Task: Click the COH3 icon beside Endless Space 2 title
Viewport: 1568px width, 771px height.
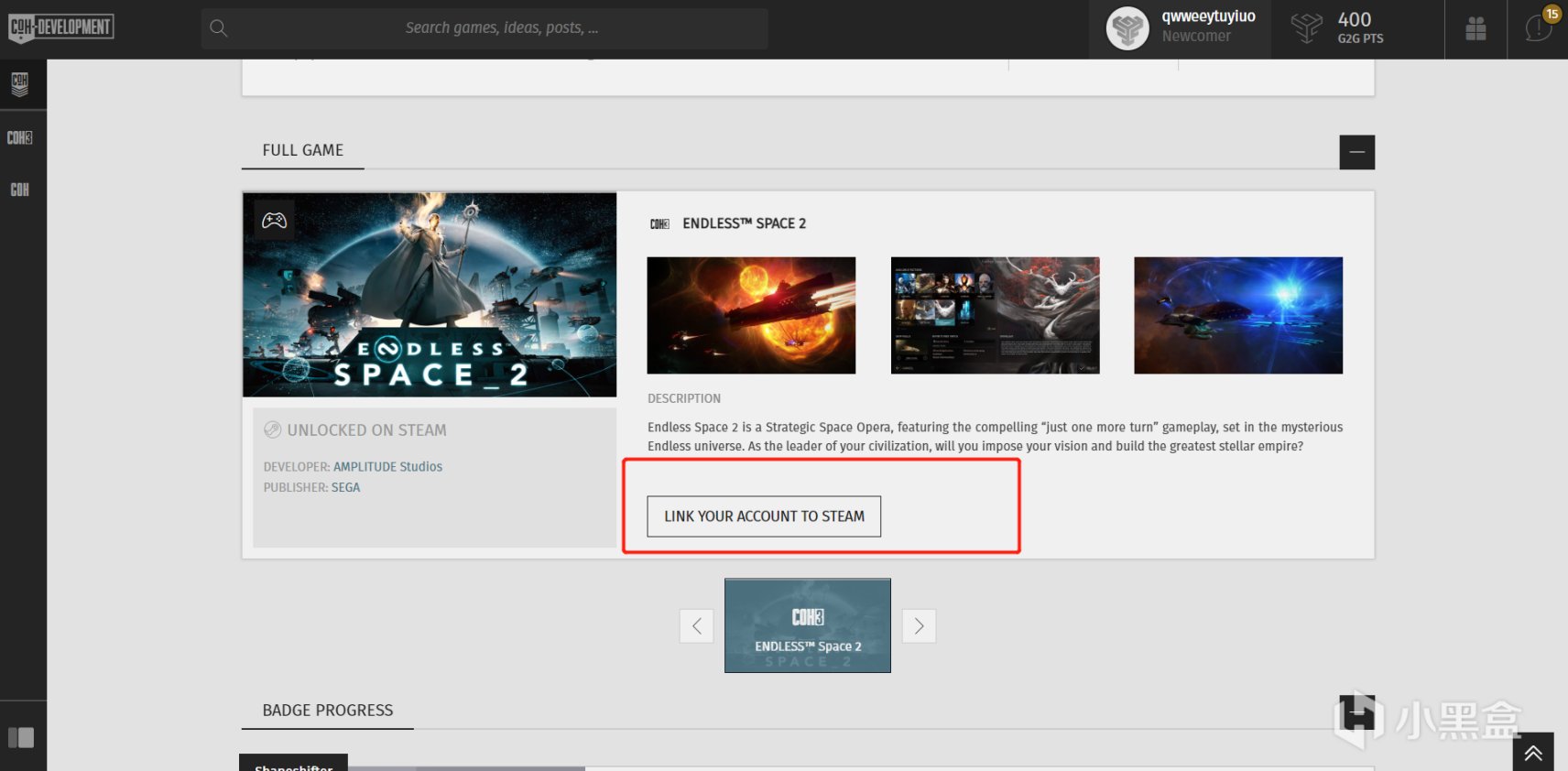Action: pyautogui.click(x=659, y=223)
